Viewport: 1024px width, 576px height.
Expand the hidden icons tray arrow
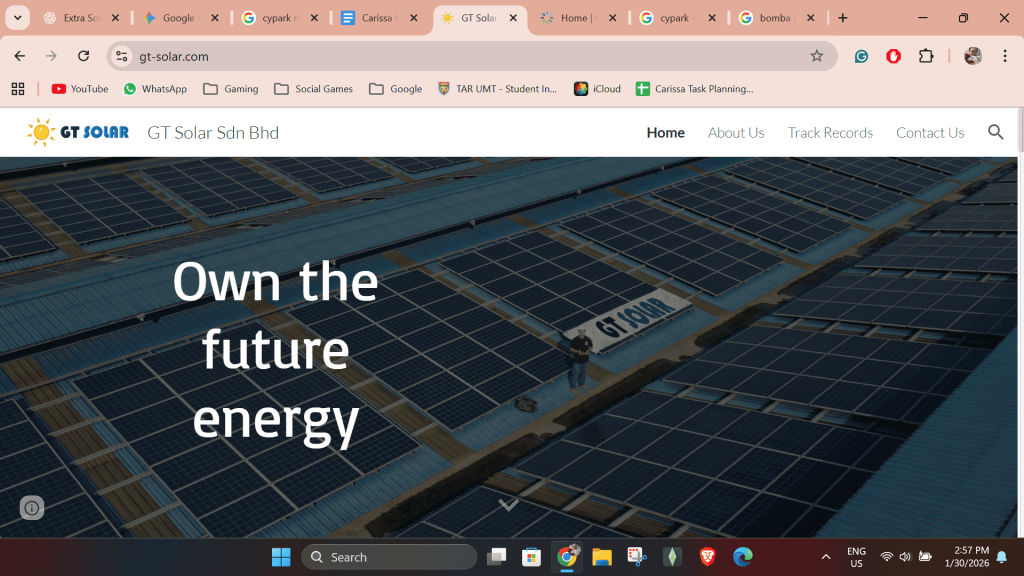(x=825, y=556)
